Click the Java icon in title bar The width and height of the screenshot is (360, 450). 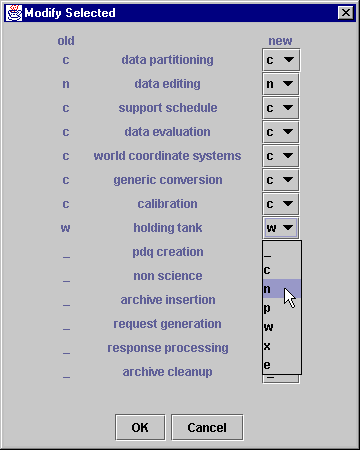click(14, 13)
